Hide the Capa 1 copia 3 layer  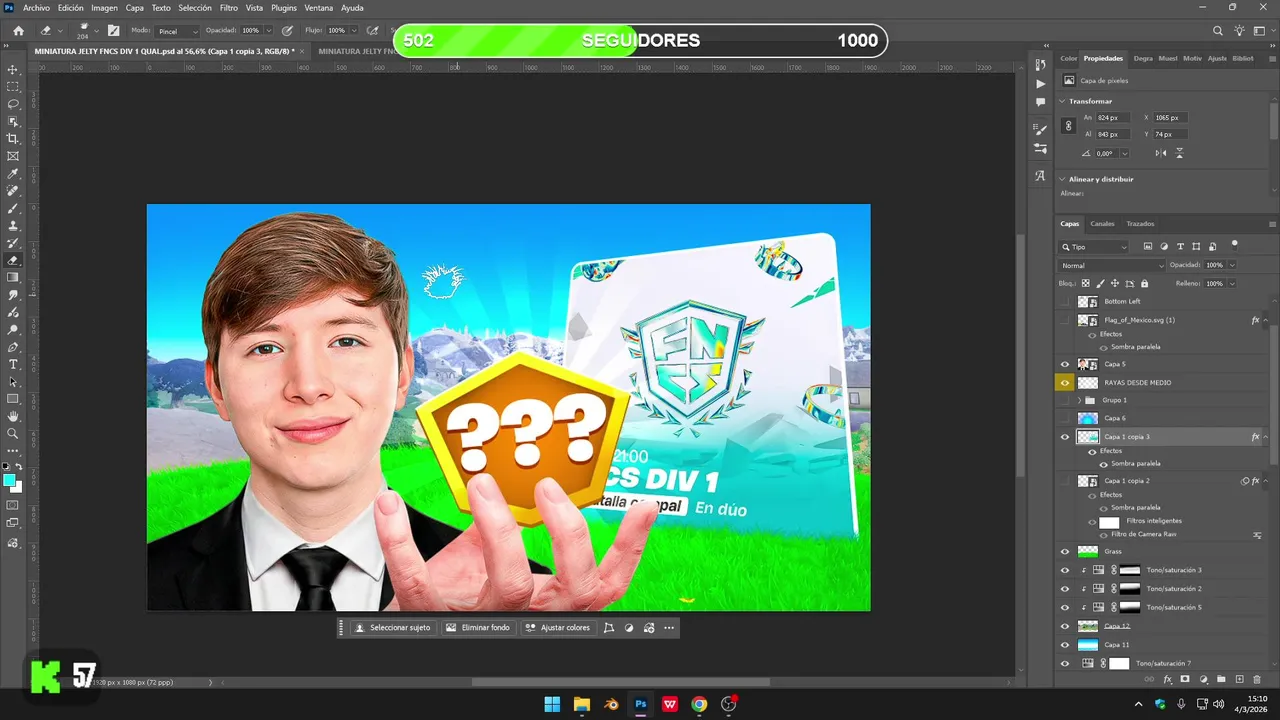click(1065, 437)
